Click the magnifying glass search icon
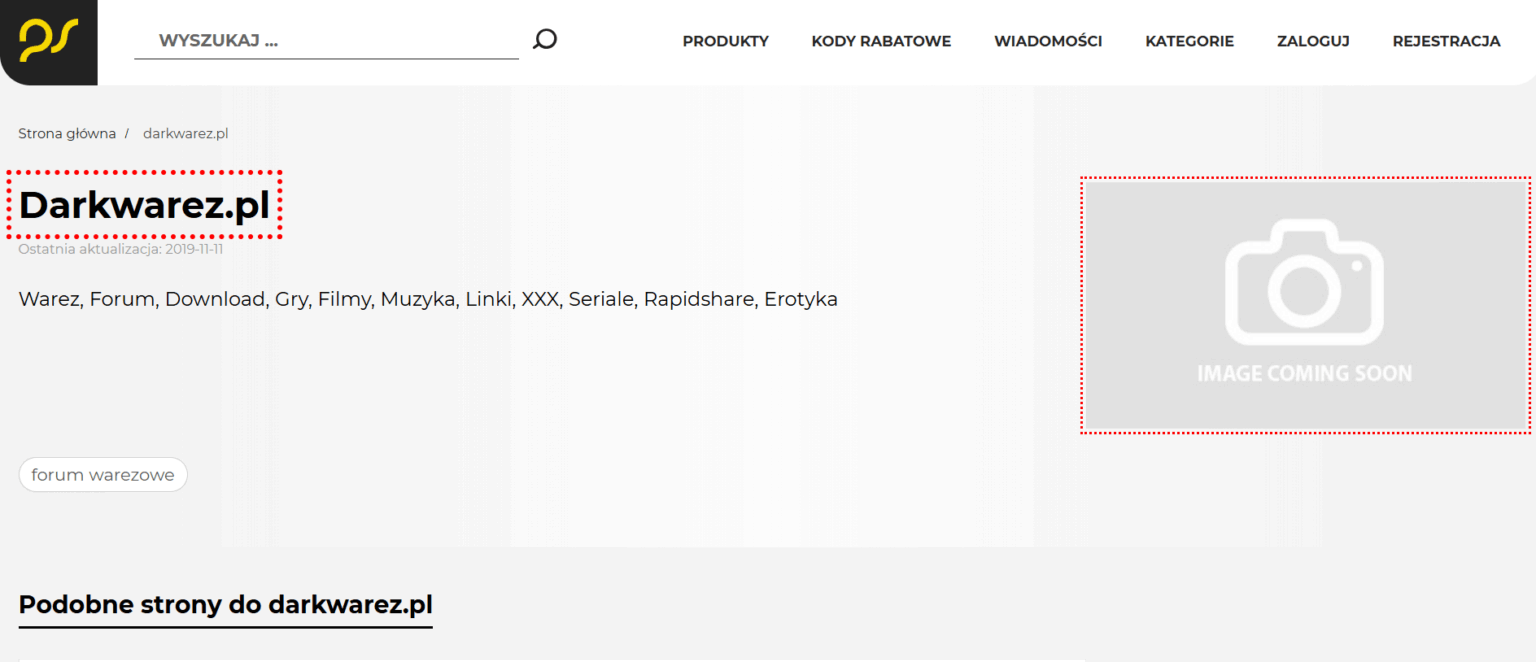 tap(544, 40)
